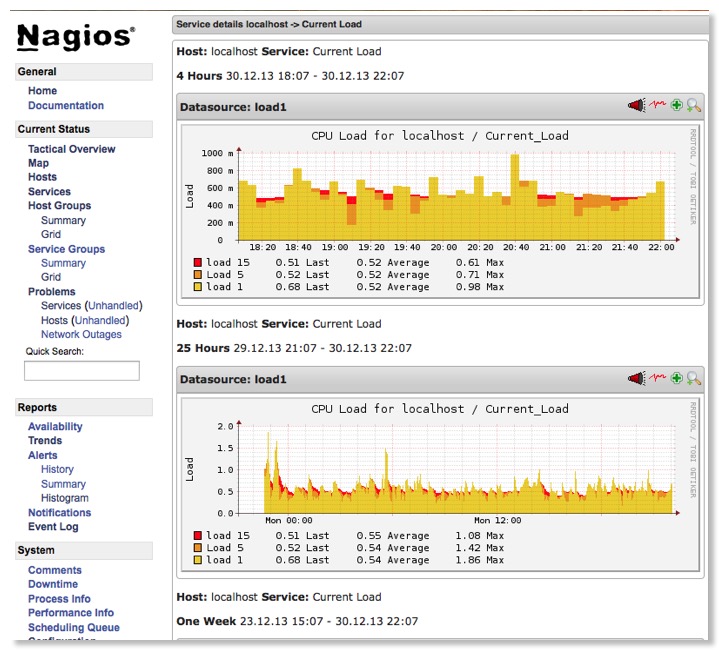
Task: Open the Process Info page
Action: [59, 599]
